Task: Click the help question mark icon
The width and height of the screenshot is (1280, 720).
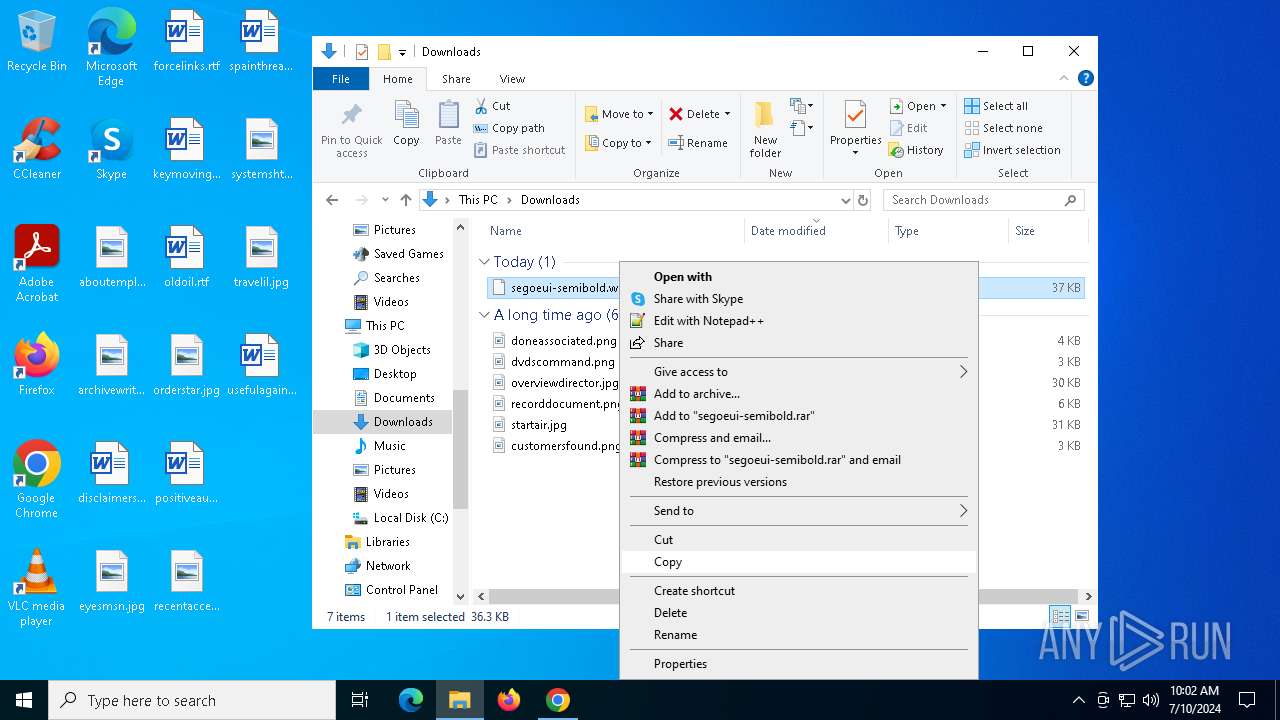Action: click(x=1085, y=78)
